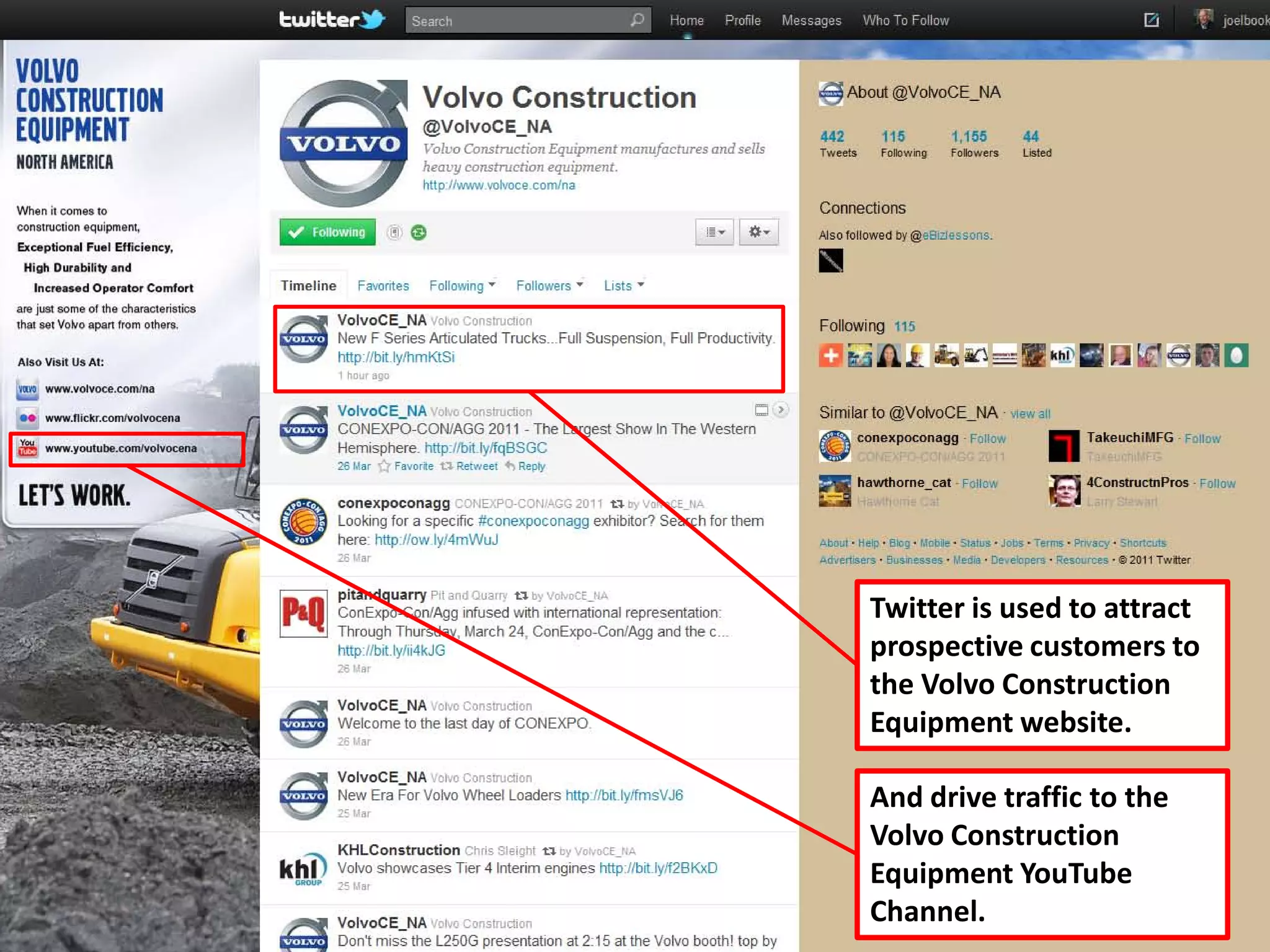This screenshot has height=952, width=1270.
Task: Open the Developers footer link
Action: [x=1018, y=560]
